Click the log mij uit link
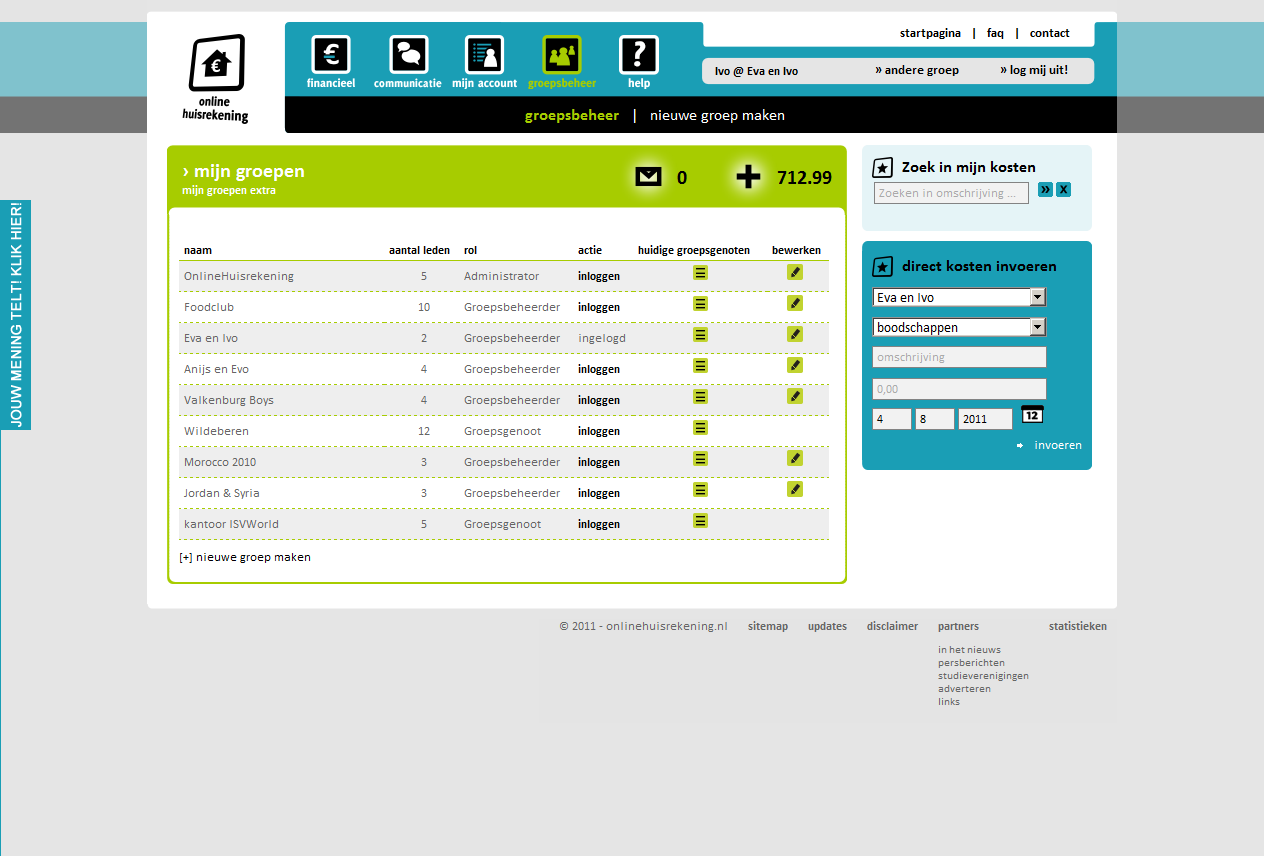The image size is (1264, 856). 1034,70
